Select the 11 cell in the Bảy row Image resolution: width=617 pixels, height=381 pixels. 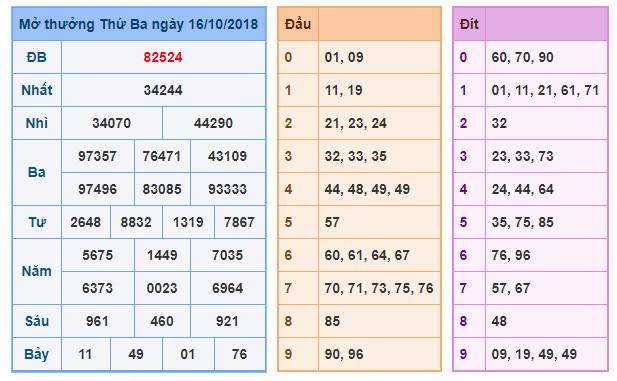point(85,355)
